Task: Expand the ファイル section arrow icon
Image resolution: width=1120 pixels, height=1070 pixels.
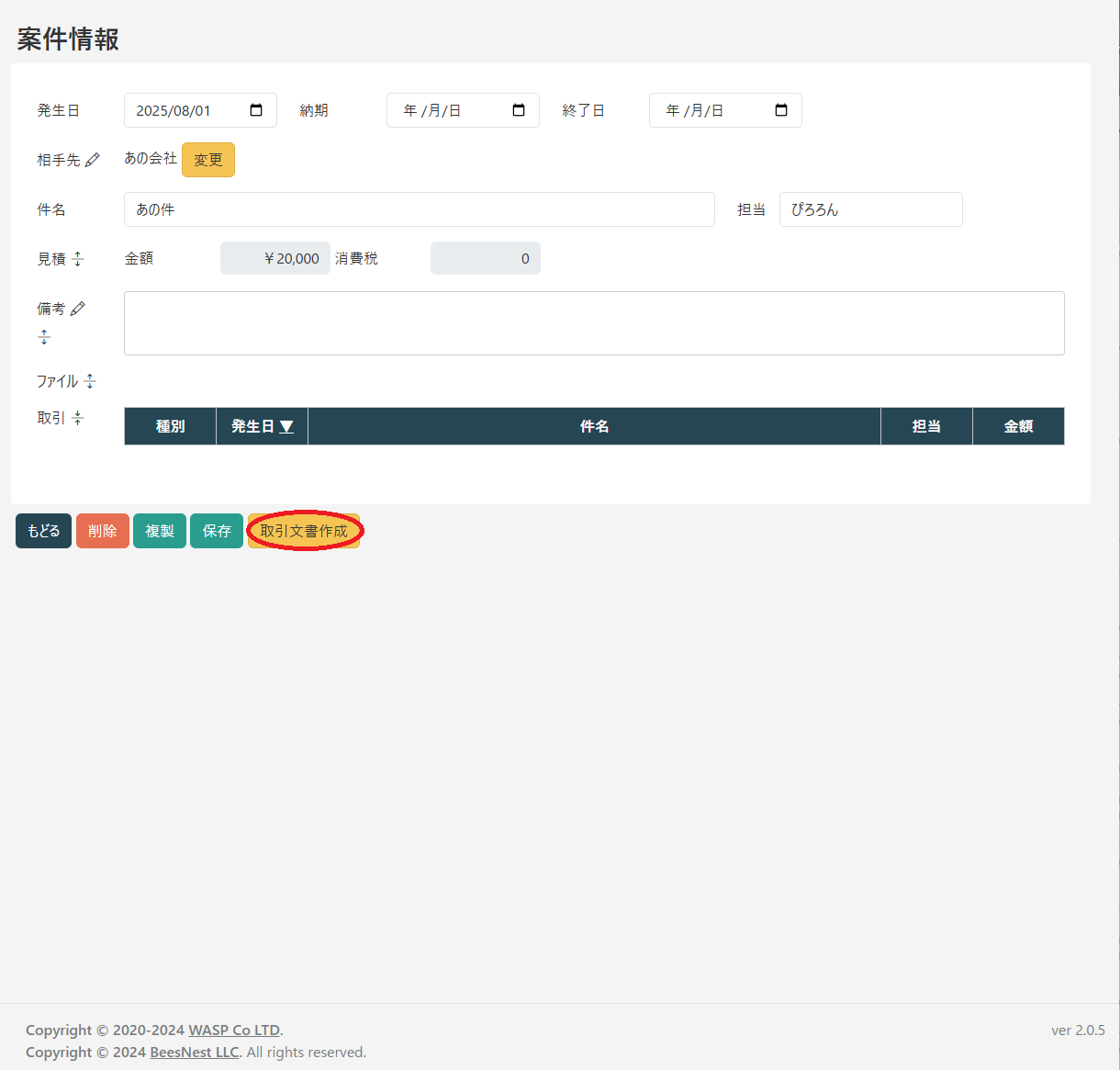Action: (x=90, y=381)
